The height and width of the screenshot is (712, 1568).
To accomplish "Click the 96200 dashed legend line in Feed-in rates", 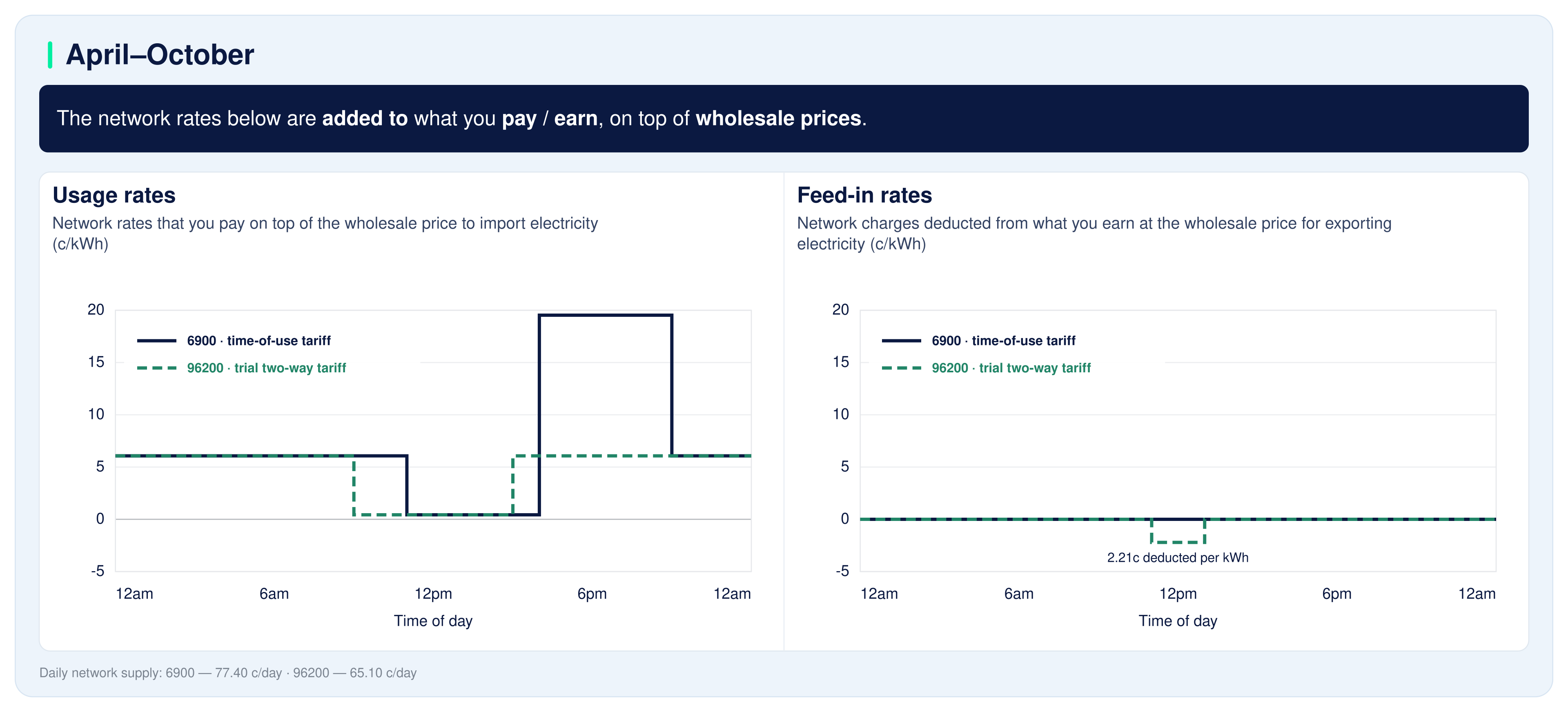I will [901, 368].
